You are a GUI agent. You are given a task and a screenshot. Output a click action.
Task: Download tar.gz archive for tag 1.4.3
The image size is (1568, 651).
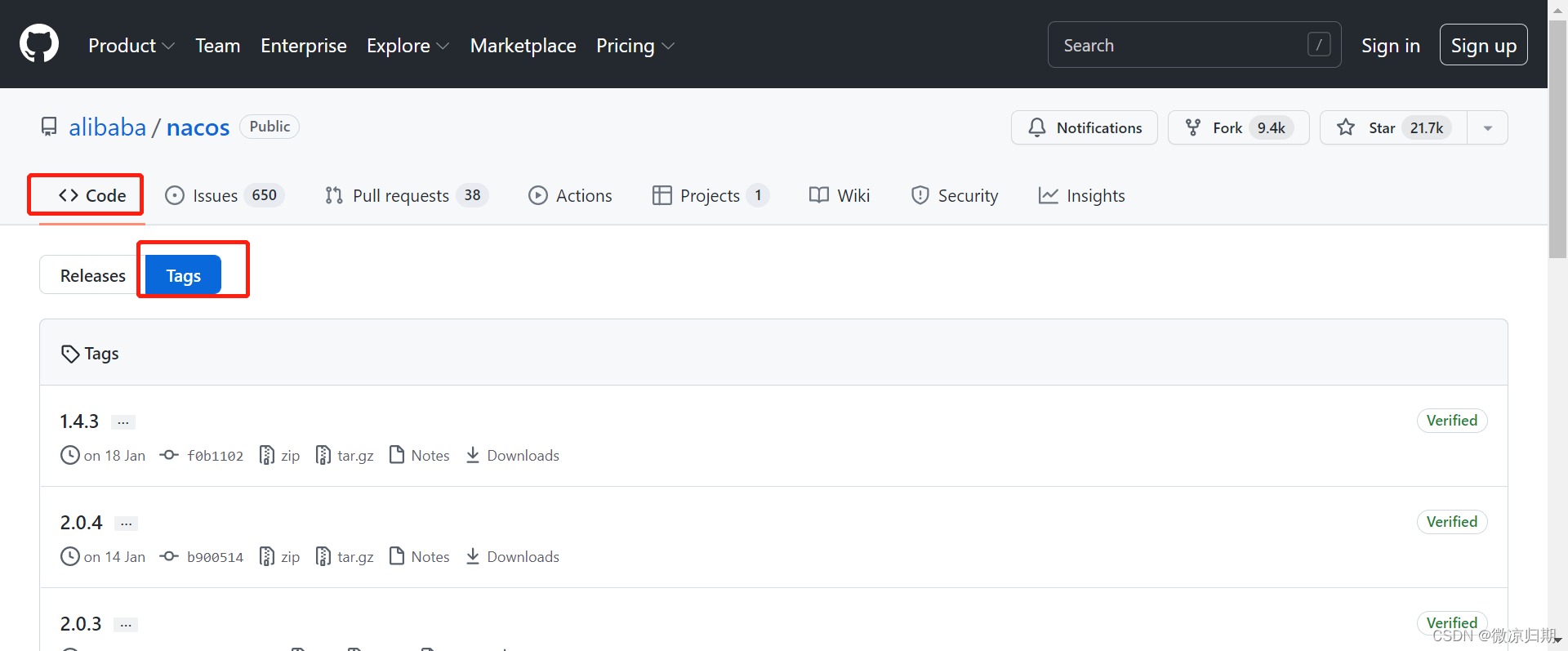coord(345,455)
